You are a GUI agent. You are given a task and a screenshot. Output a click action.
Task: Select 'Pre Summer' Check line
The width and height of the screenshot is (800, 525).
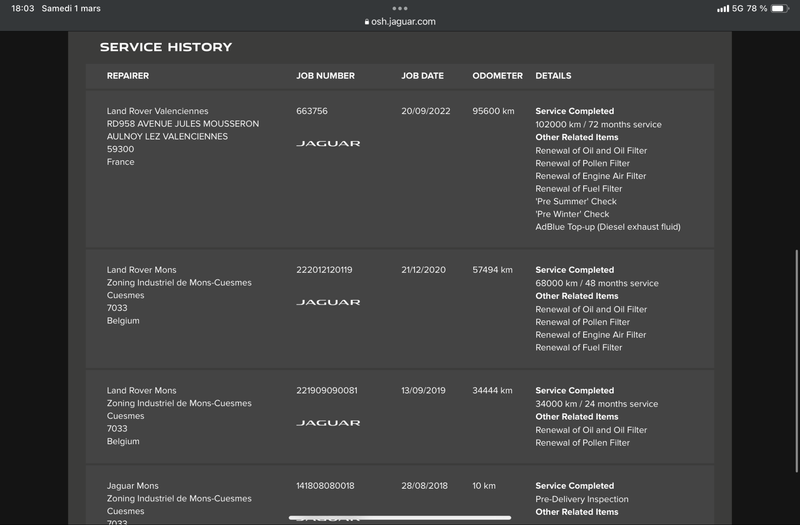point(576,202)
